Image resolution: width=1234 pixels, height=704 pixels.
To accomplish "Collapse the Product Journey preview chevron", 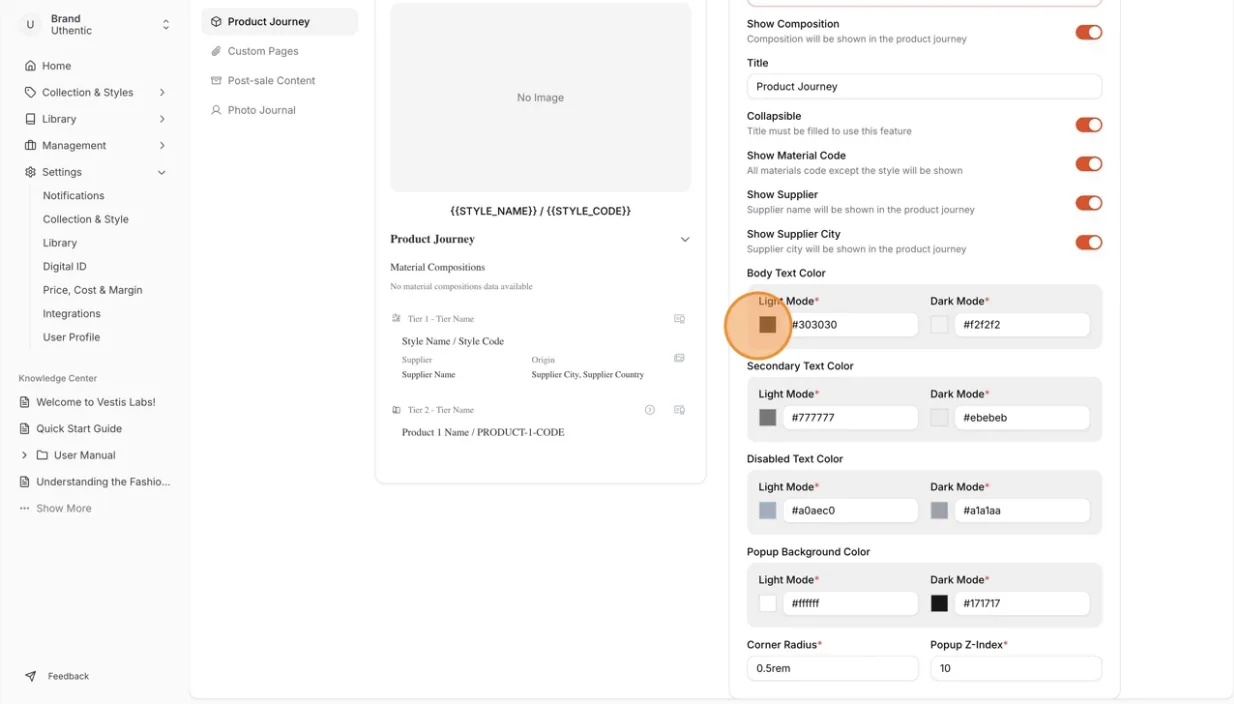I will coord(685,240).
